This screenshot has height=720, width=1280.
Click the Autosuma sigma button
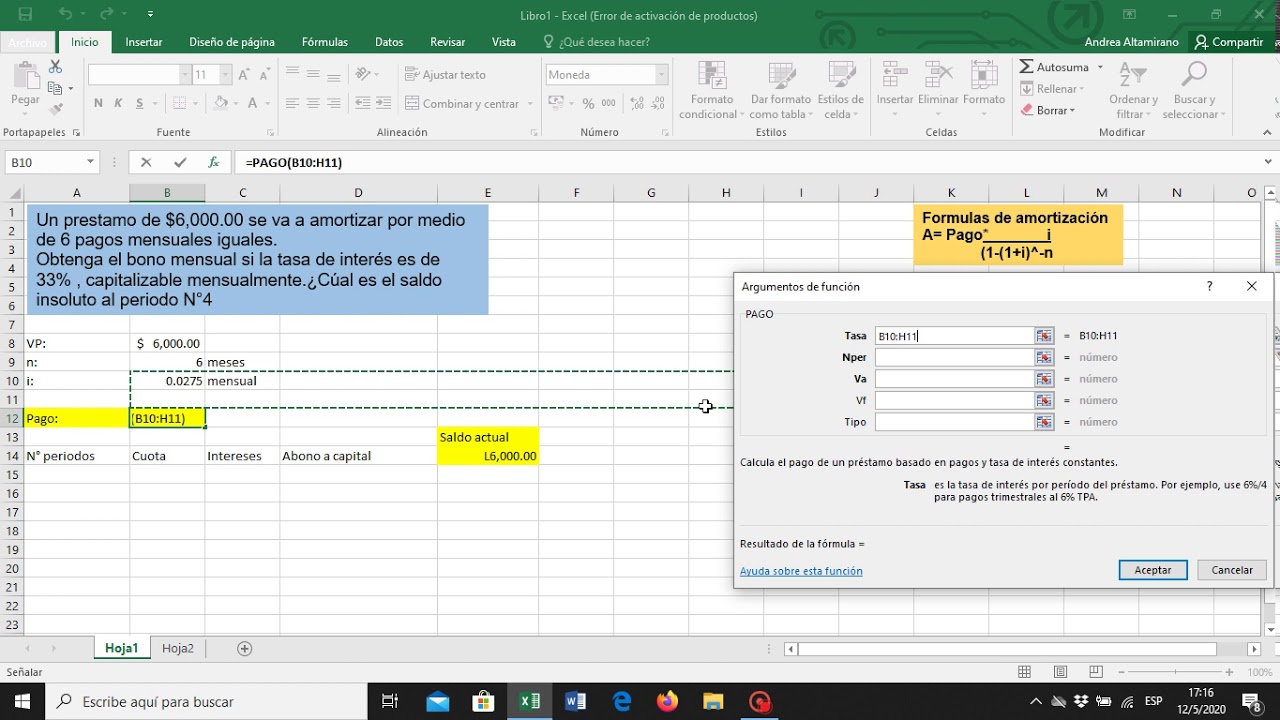point(1054,67)
